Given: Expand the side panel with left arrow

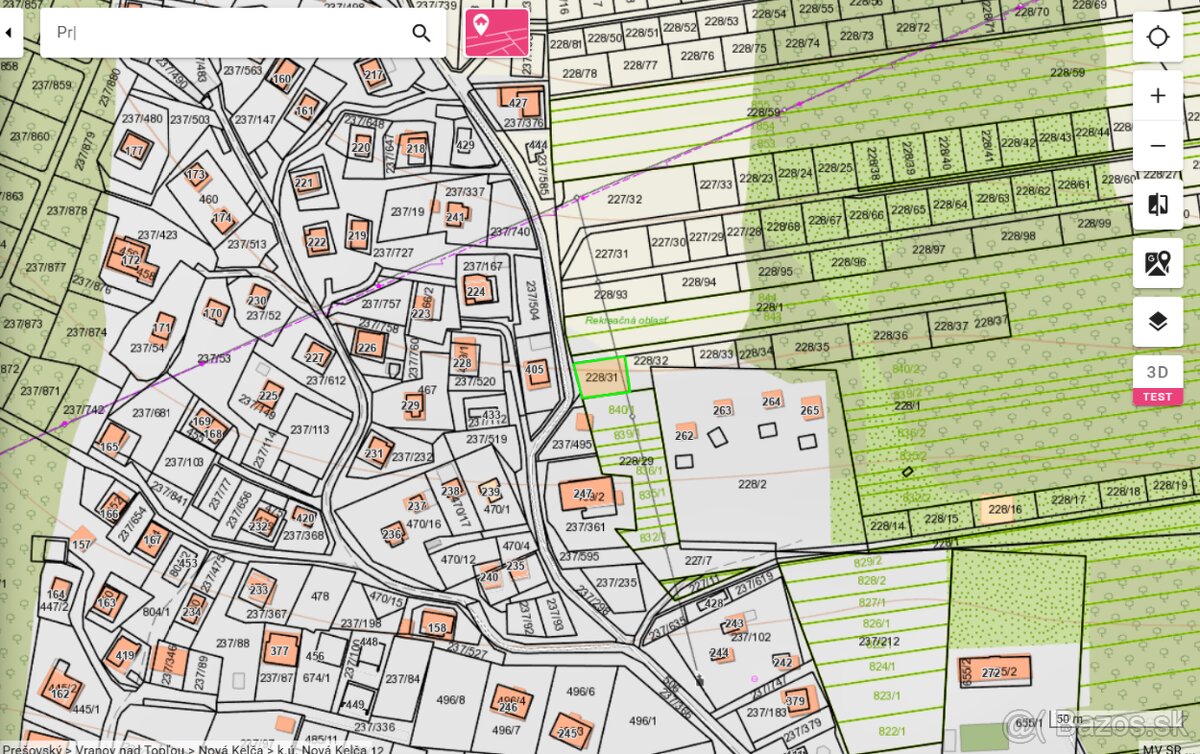Looking at the screenshot, I should [x=9, y=33].
